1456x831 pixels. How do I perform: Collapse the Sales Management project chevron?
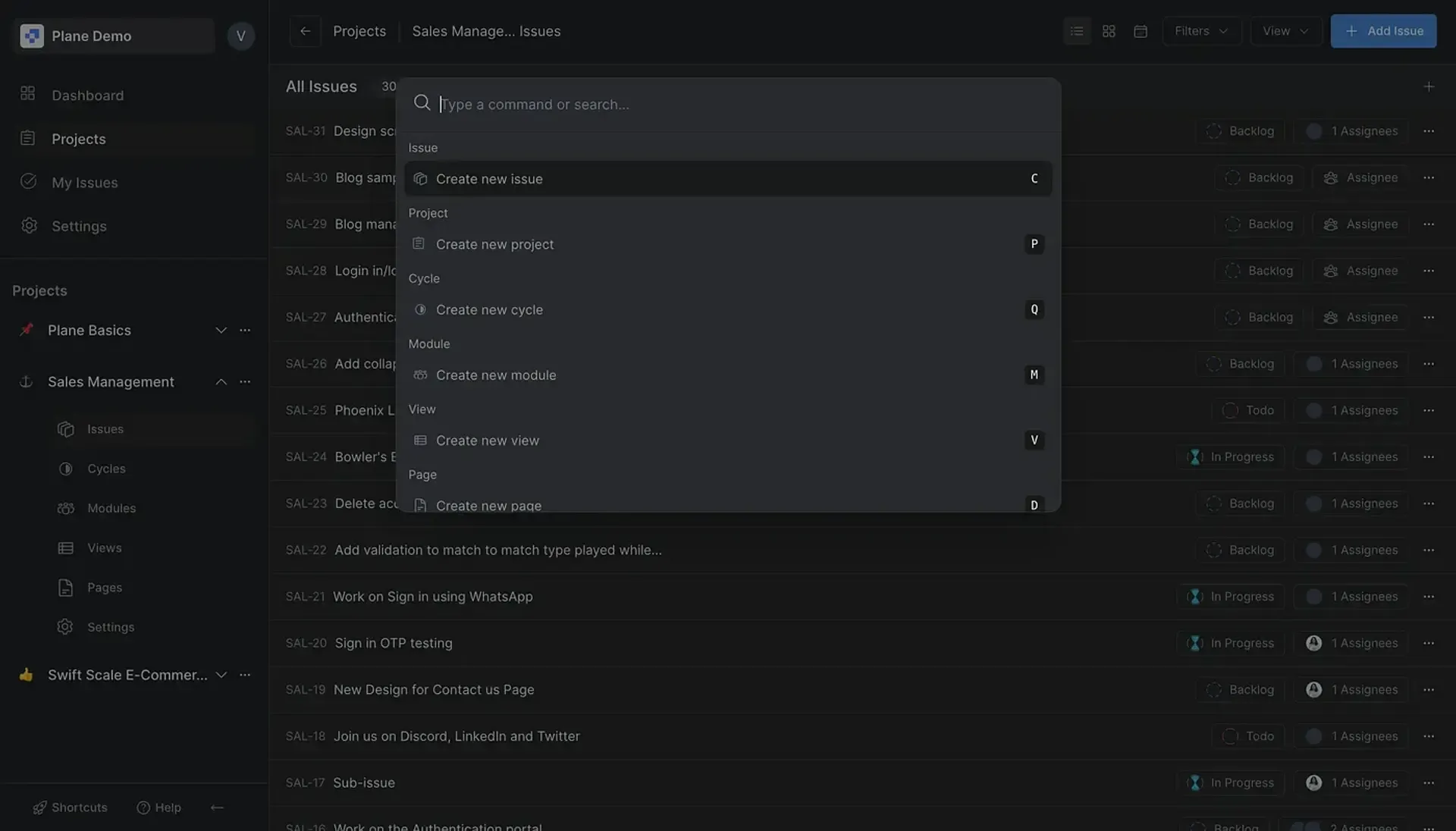pyautogui.click(x=221, y=382)
